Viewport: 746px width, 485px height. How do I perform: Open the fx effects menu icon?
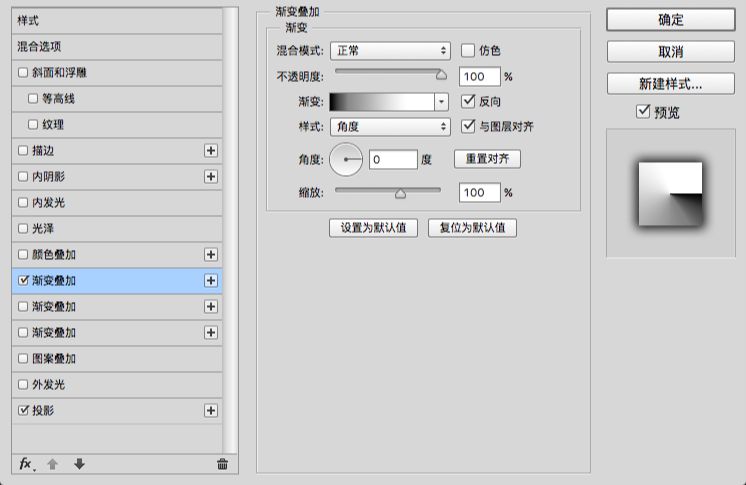[x=27, y=464]
